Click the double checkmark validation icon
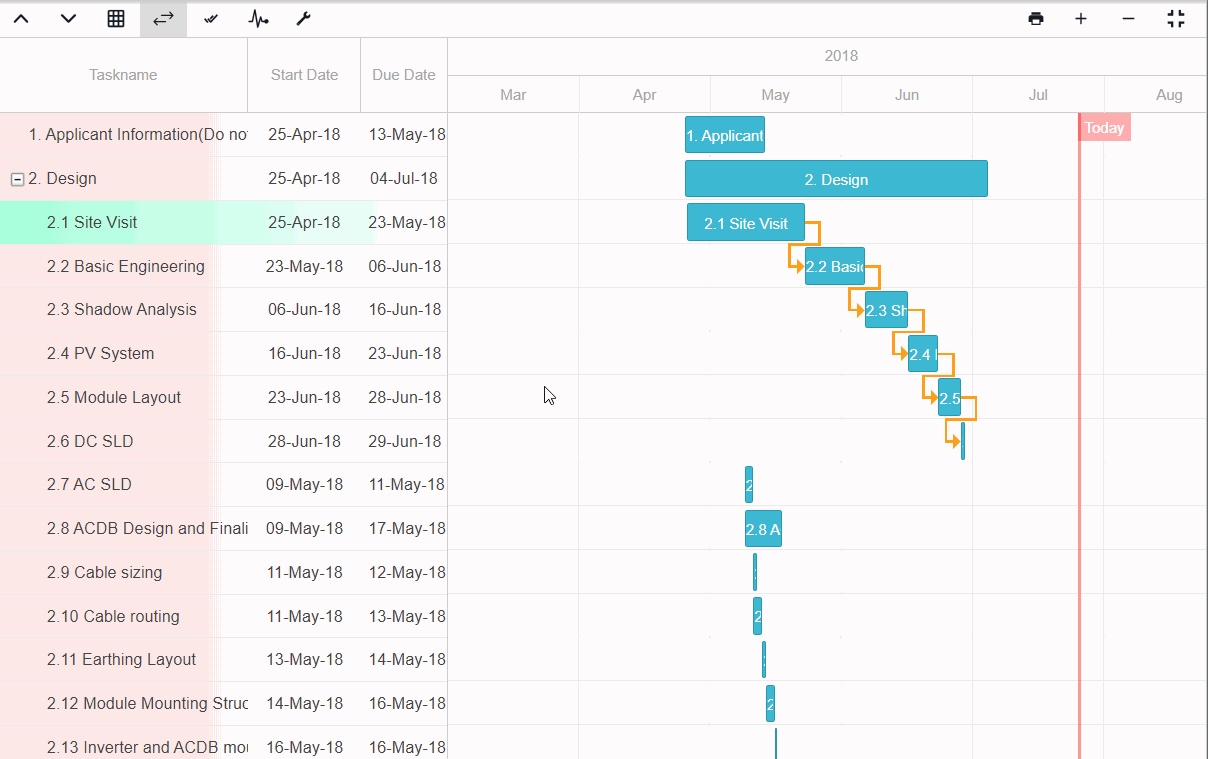 pyautogui.click(x=210, y=18)
